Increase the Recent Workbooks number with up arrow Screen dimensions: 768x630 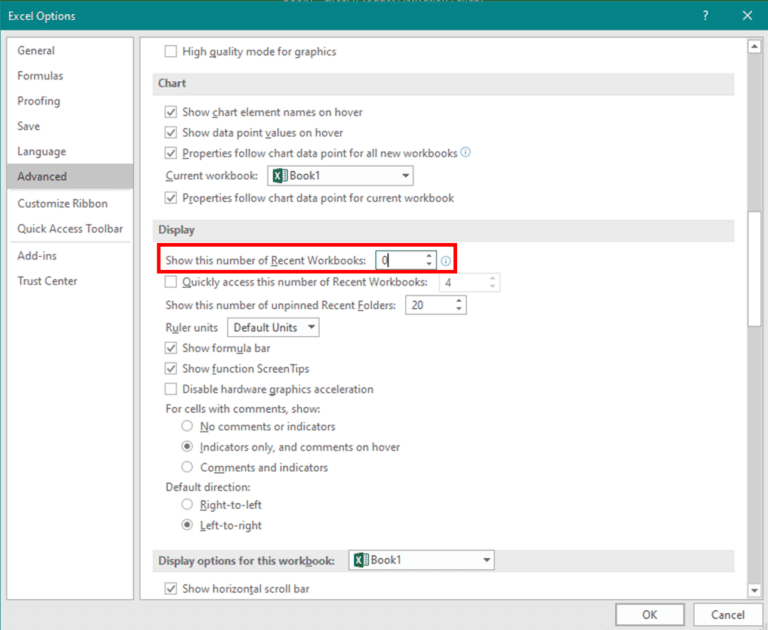pyautogui.click(x=429, y=256)
